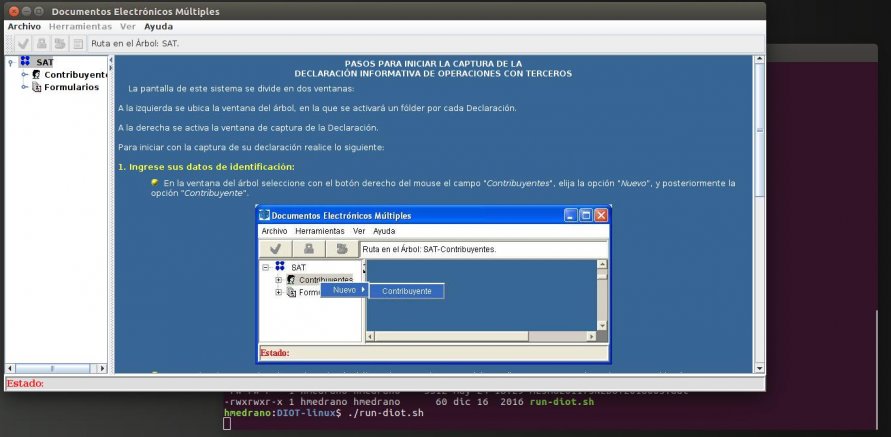891x437 pixels.
Task: Maximize the Documentos Electrónicos Múltiples window
Action: pyautogui.click(x=39, y=11)
